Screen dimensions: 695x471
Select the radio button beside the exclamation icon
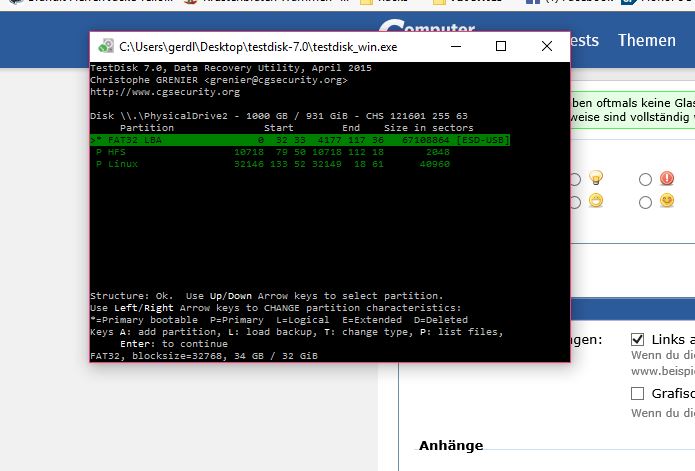tap(645, 179)
